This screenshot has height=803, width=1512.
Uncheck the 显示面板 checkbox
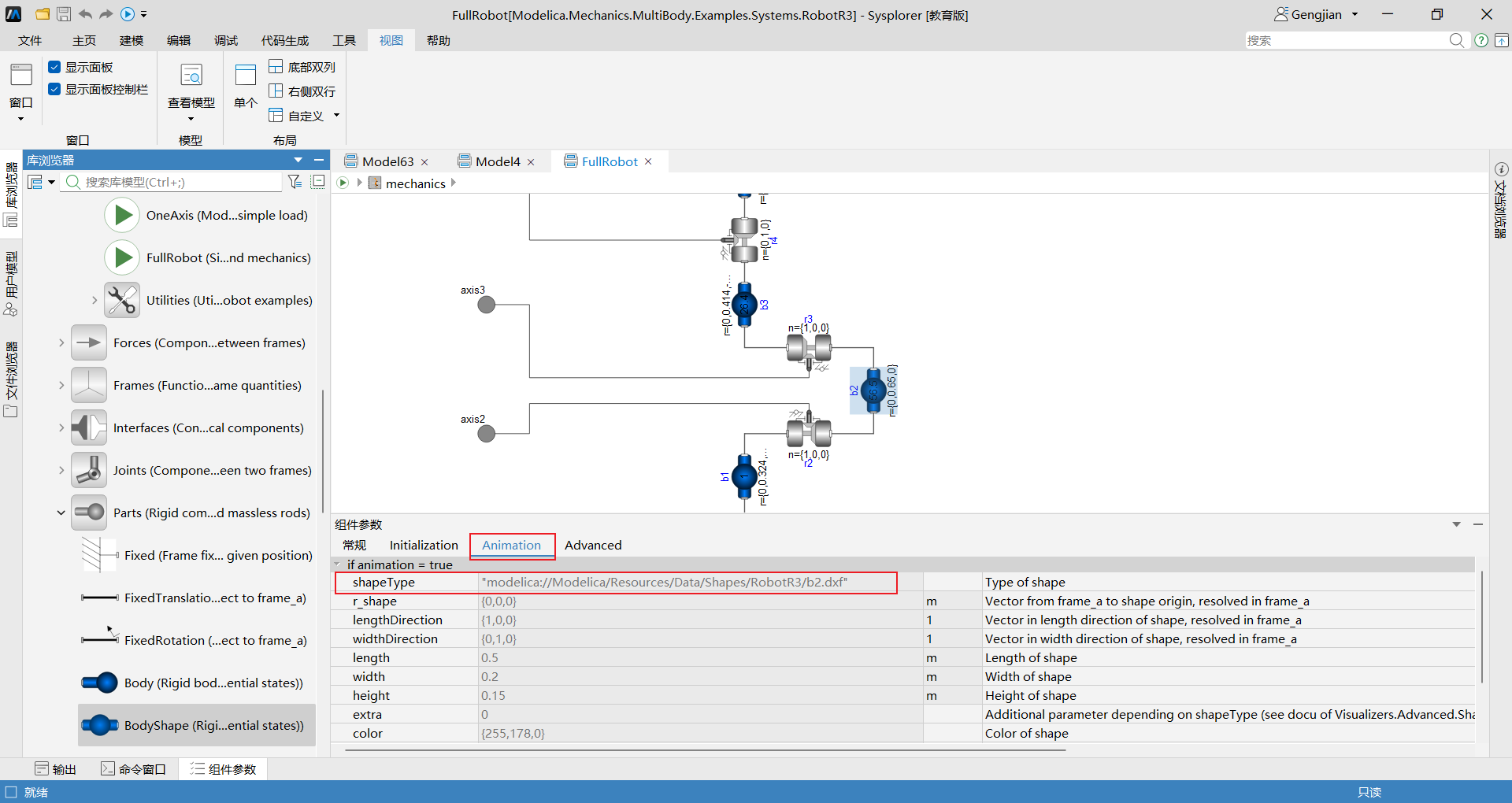54,67
